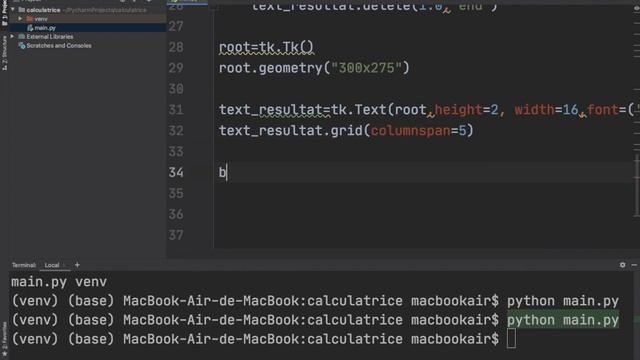Click the Terminal panel label

click(24, 265)
